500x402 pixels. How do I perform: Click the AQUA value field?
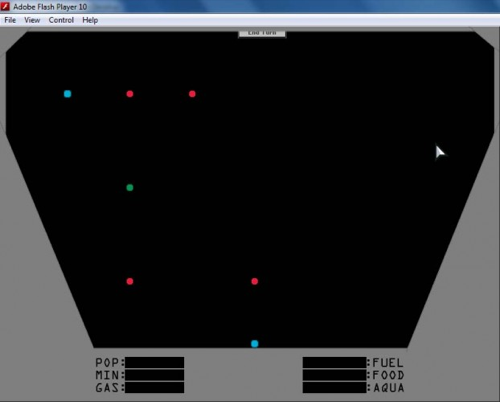click(x=334, y=387)
